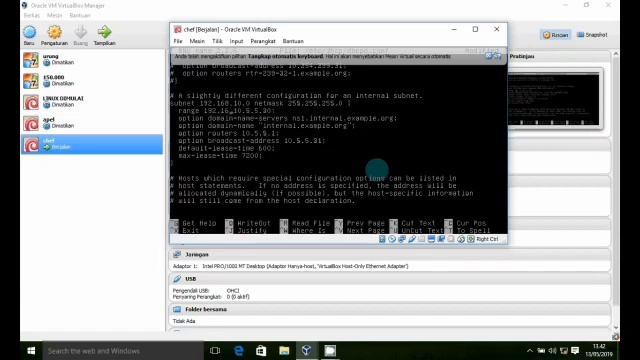Open Action Center notification icon

pyautogui.click(x=575, y=351)
